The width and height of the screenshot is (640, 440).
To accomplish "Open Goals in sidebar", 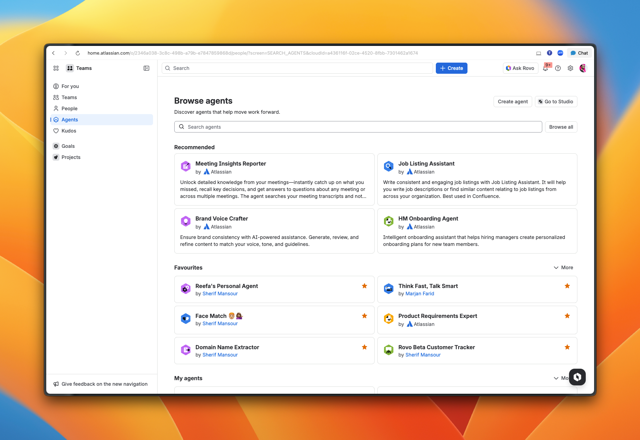I will point(101,146).
